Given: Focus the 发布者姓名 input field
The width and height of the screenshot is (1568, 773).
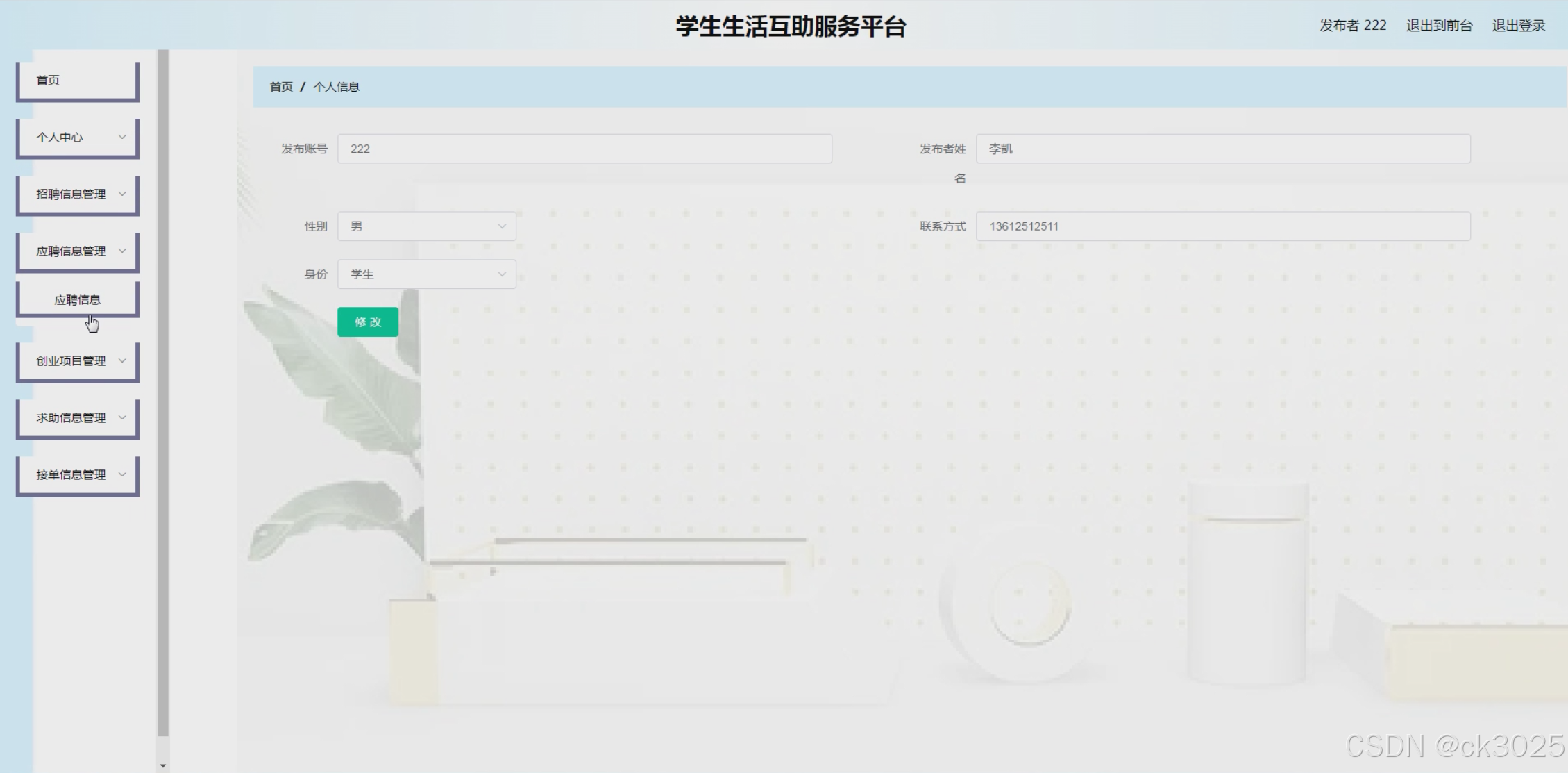Looking at the screenshot, I should pos(1222,149).
